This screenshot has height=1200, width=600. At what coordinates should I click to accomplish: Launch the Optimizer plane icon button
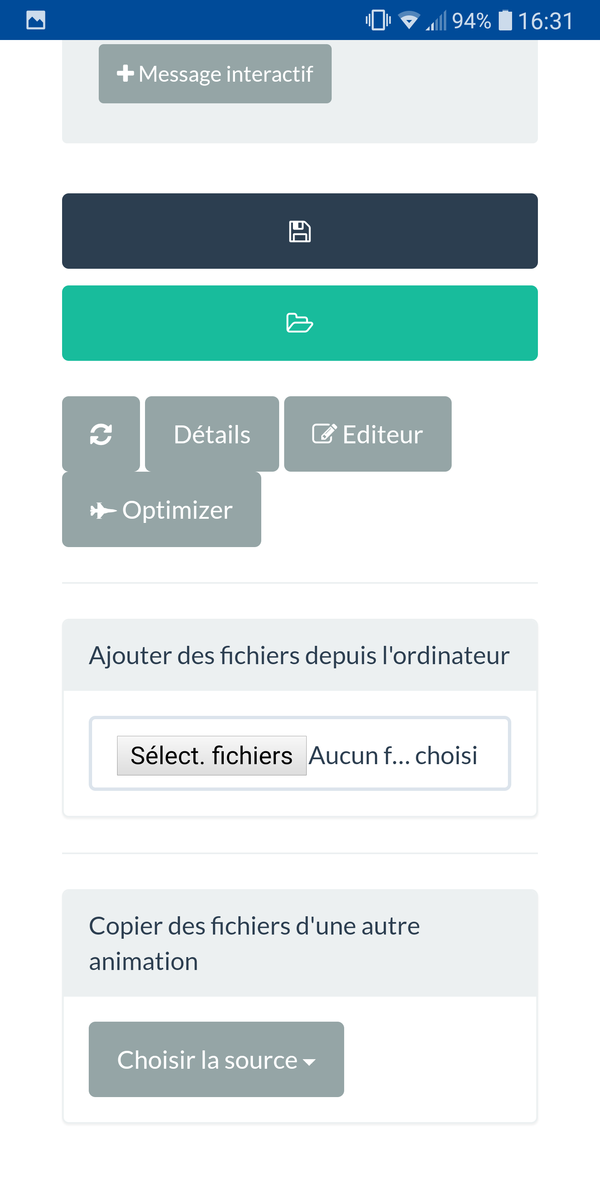[161, 510]
